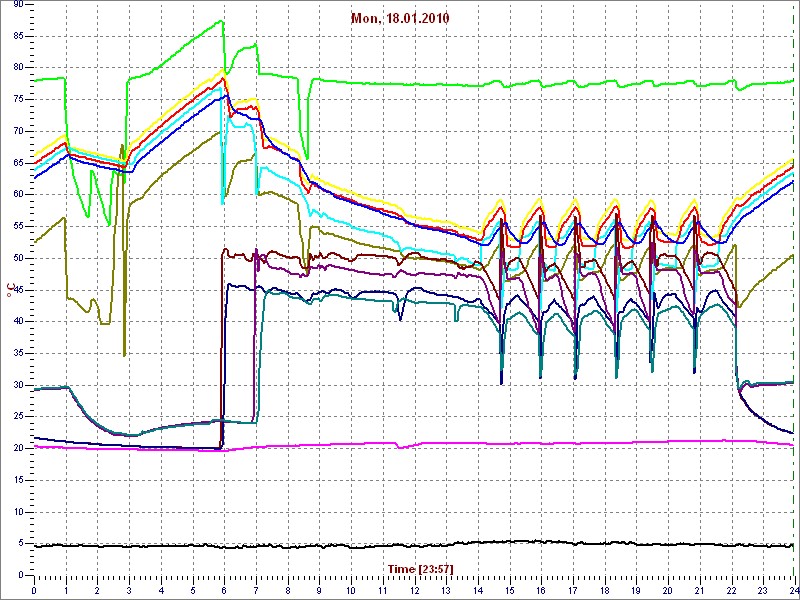Select the 50 label on temperature axis
Viewport: 800px width, 600px height.
(18, 258)
